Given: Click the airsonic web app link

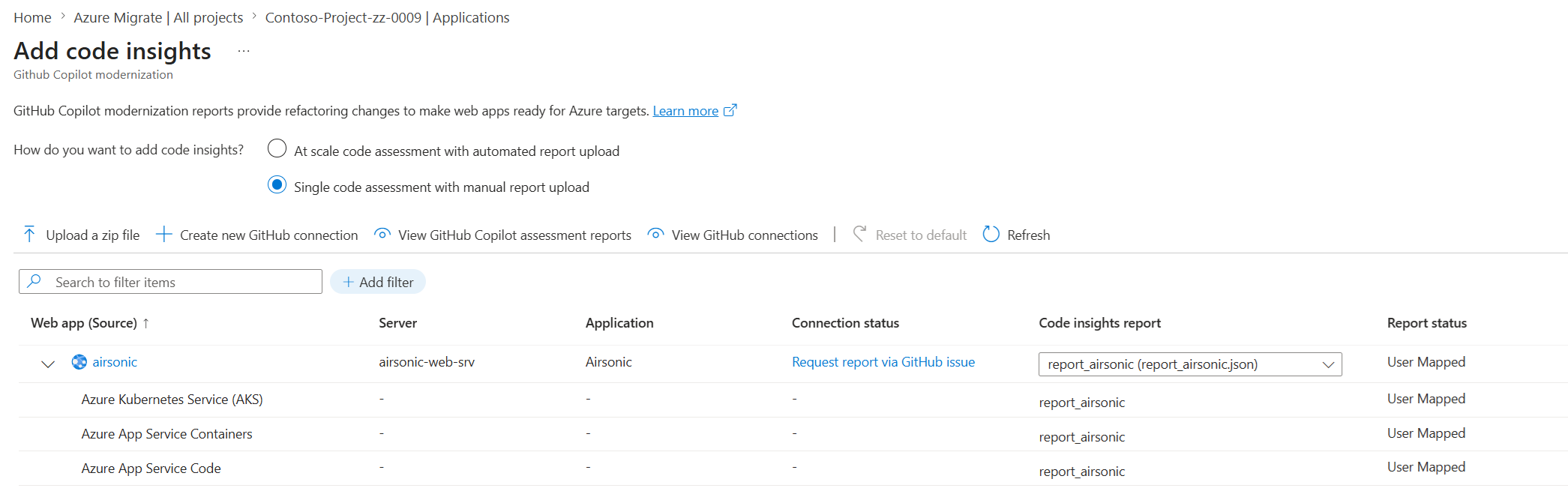Looking at the screenshot, I should pyautogui.click(x=115, y=362).
